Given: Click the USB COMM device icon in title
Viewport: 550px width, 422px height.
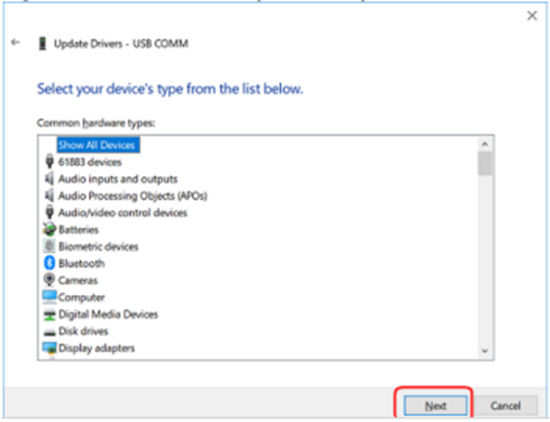Looking at the screenshot, I should pos(43,44).
